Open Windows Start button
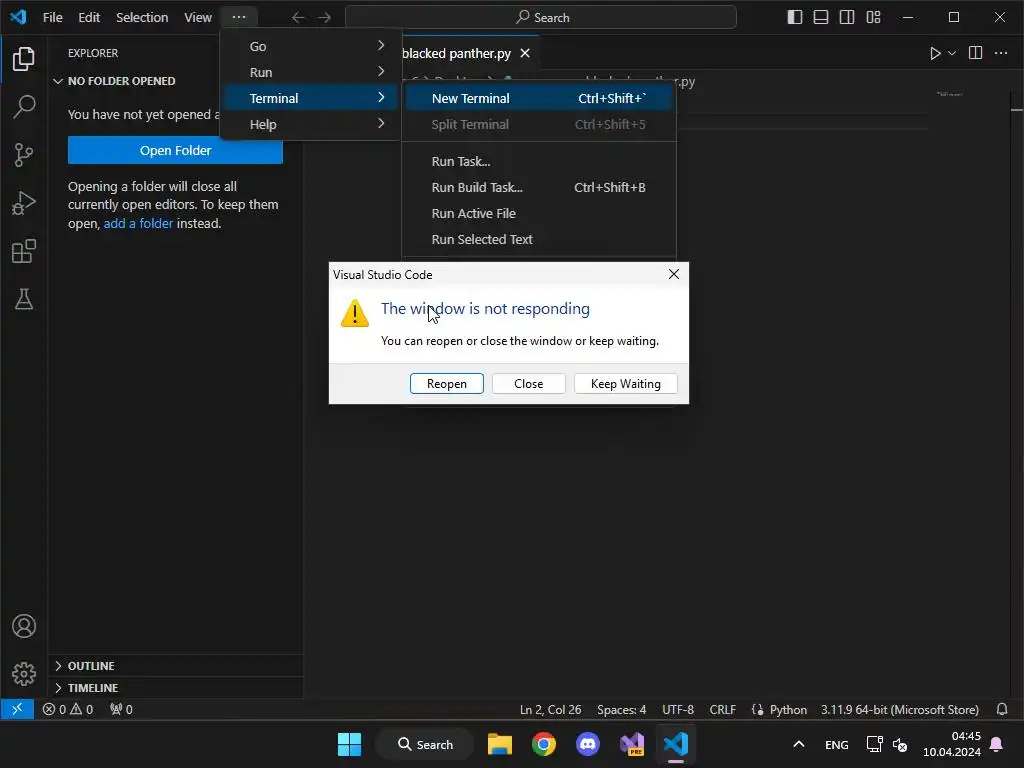1024x768 pixels. pos(349,744)
